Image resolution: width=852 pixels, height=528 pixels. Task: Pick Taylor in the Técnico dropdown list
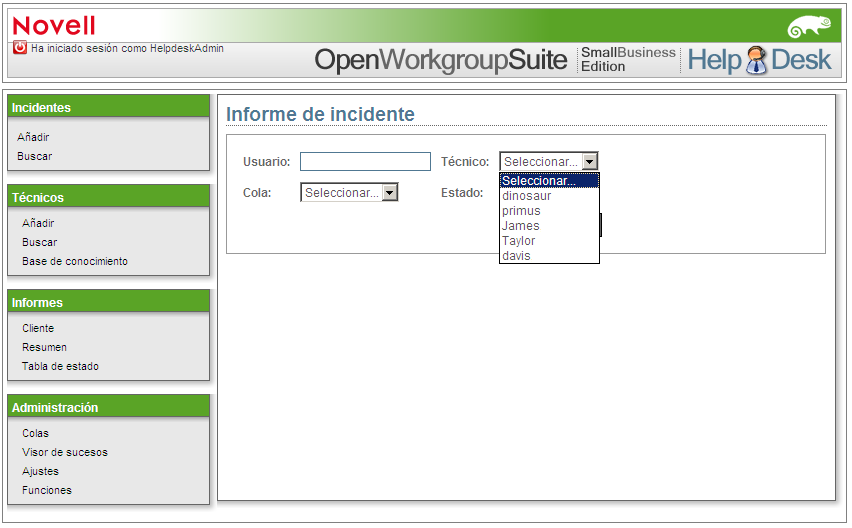pyautogui.click(x=549, y=241)
